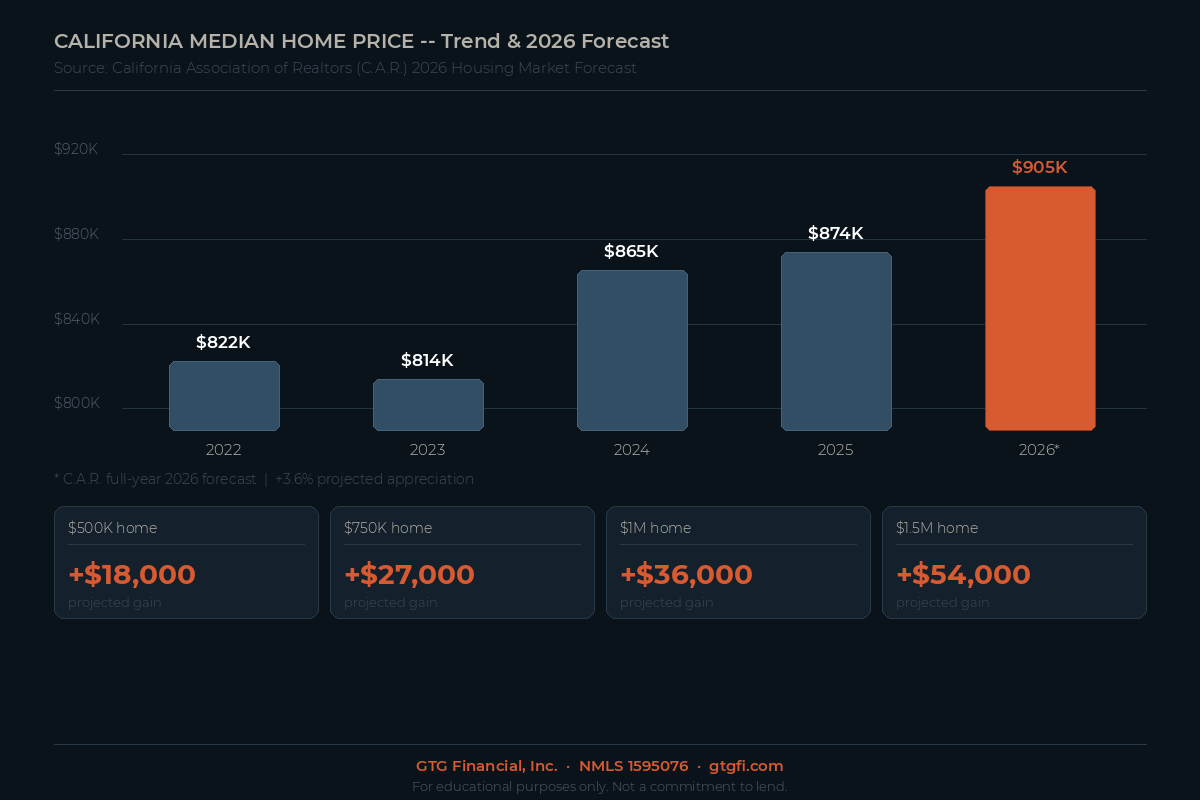Open the $750K home gain card

(462, 562)
